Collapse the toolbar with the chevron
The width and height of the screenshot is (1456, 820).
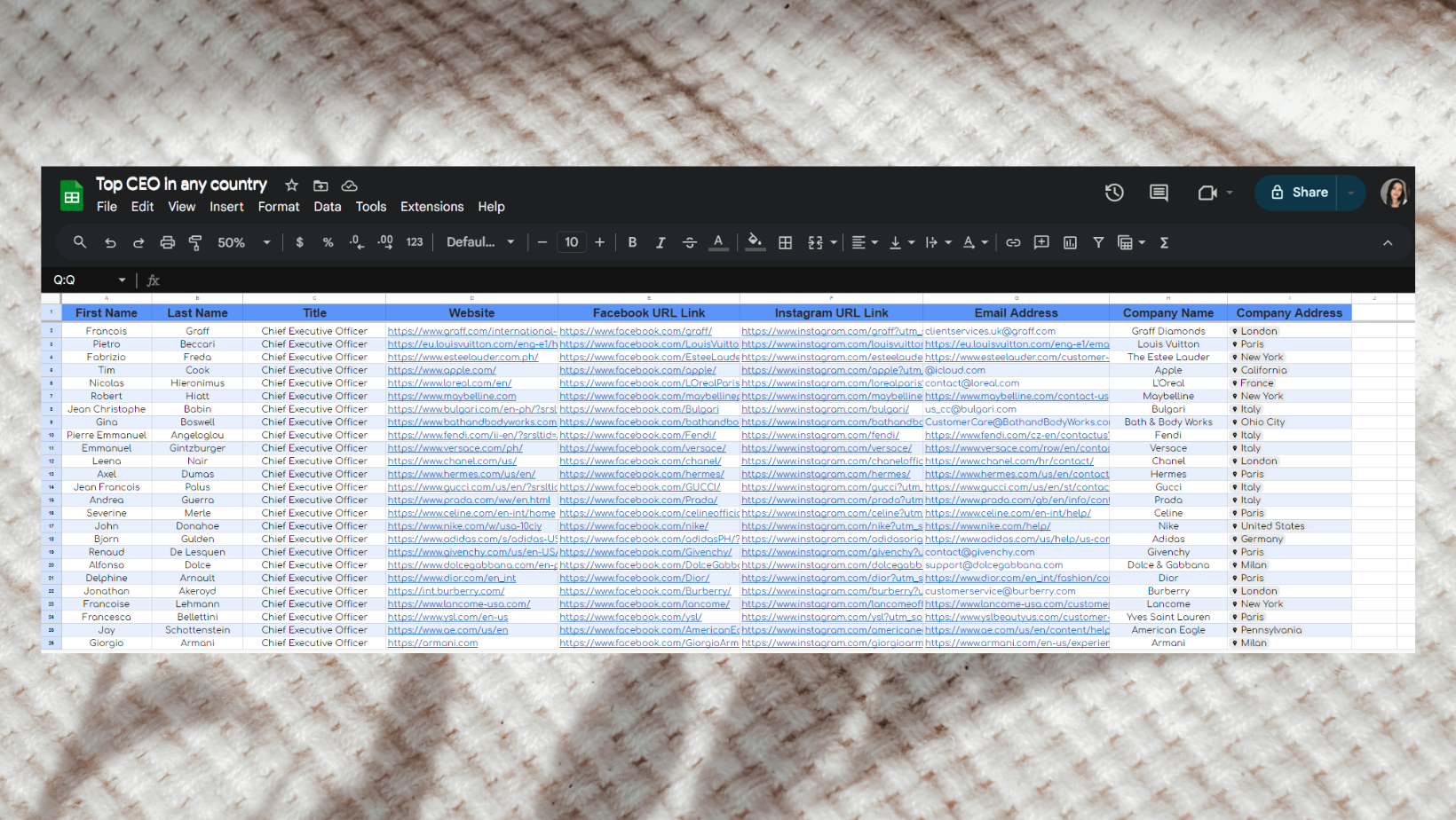pos(1388,243)
